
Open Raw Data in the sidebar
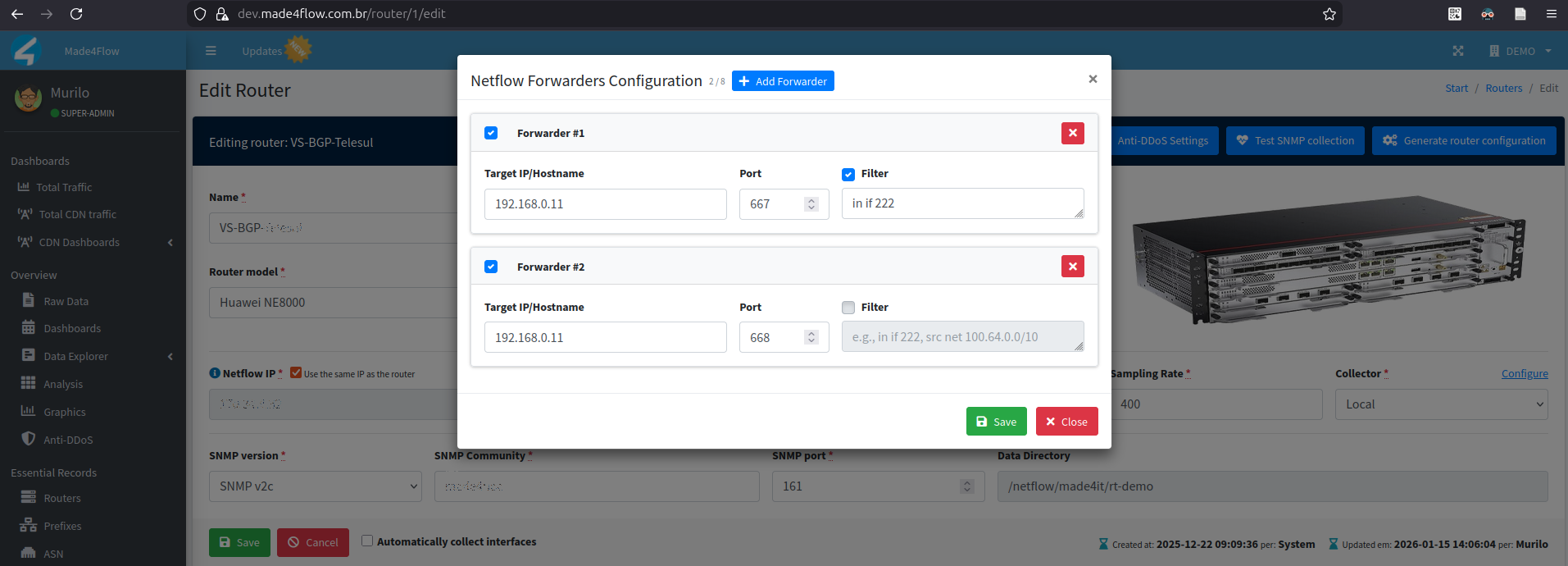click(x=66, y=301)
